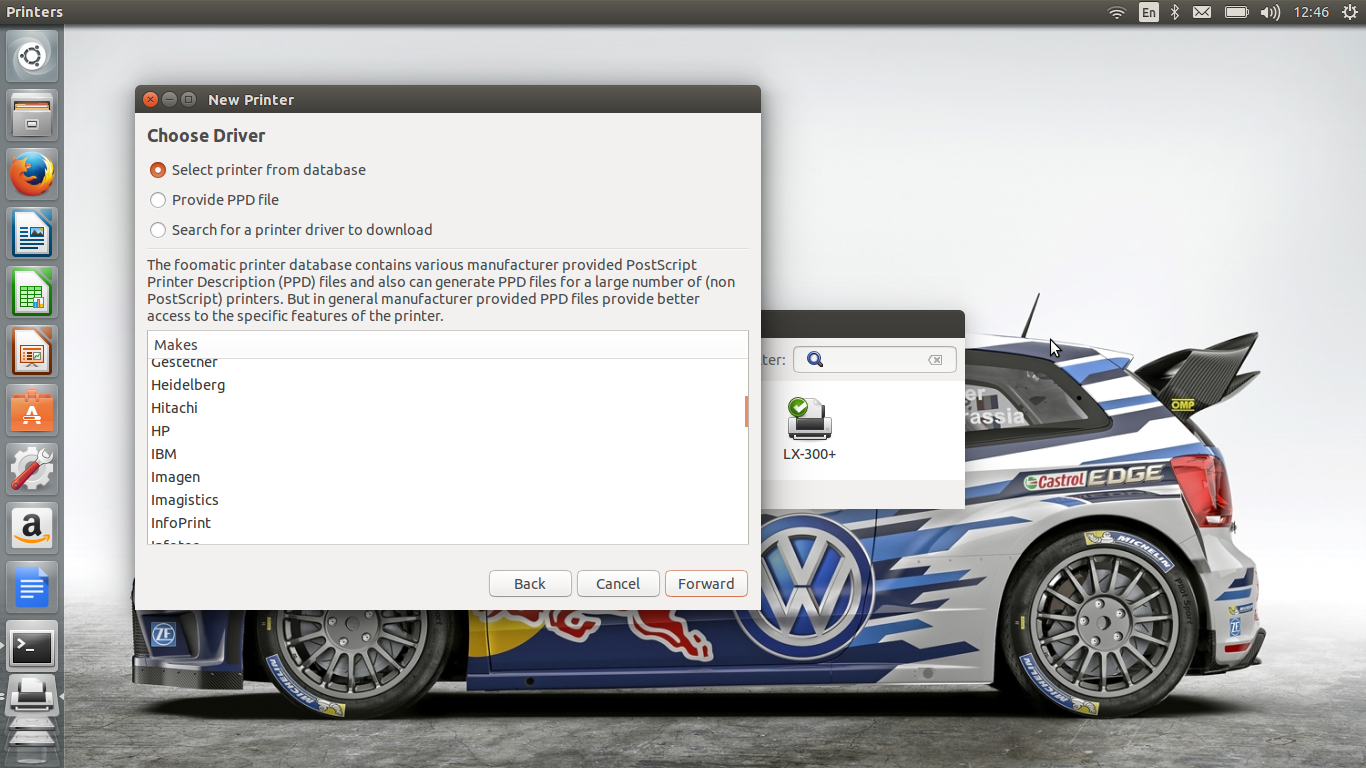This screenshot has width=1366, height=768.
Task: Choose Provide PPD file option
Action: click(x=214, y=200)
